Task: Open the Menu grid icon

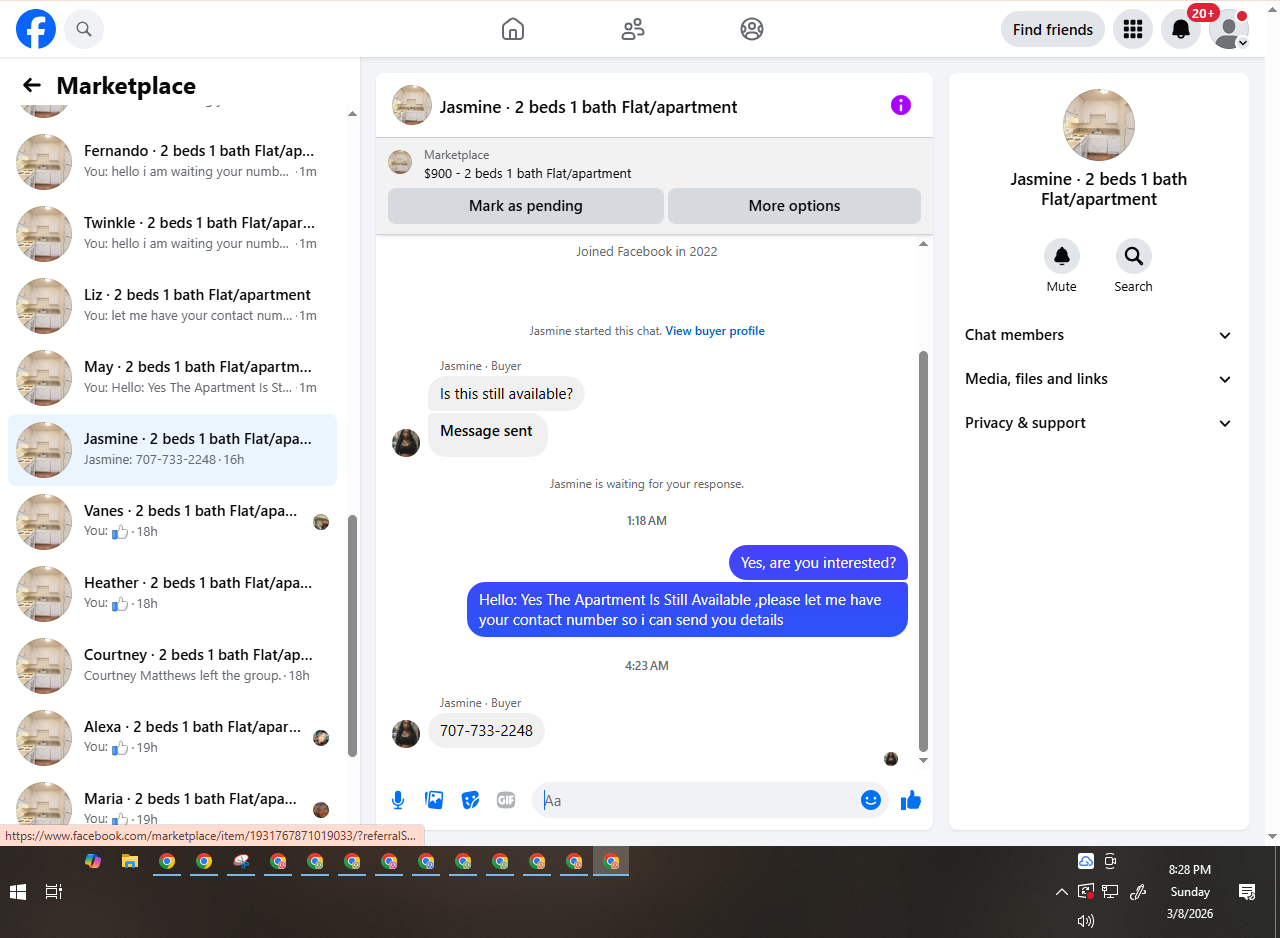Action: [1133, 29]
